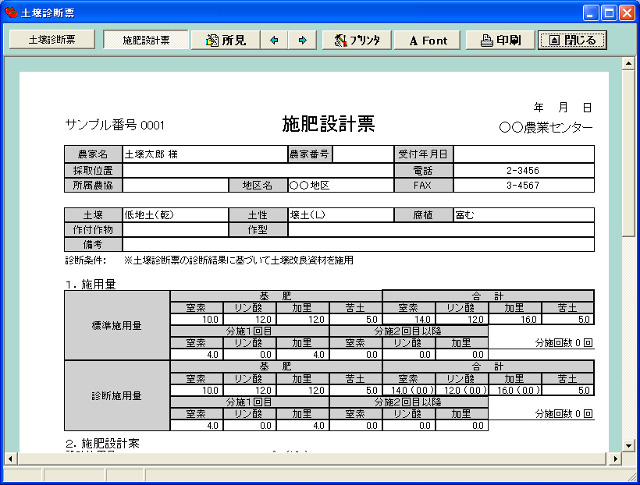Maximize the 土壌診断票 window
640x485 pixels.
pyautogui.click(x=608, y=11)
